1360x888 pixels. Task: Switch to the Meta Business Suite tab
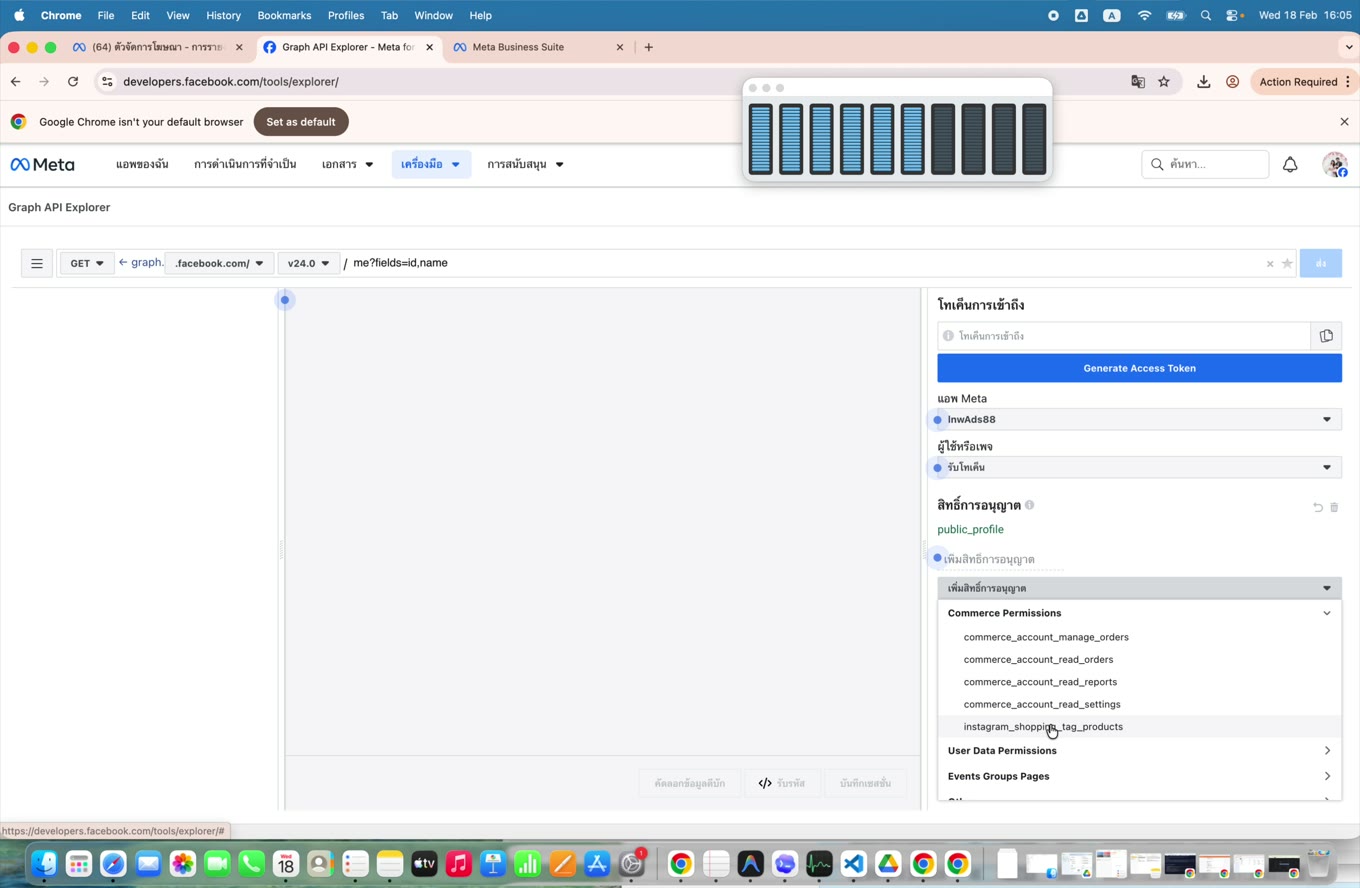[x=538, y=47]
